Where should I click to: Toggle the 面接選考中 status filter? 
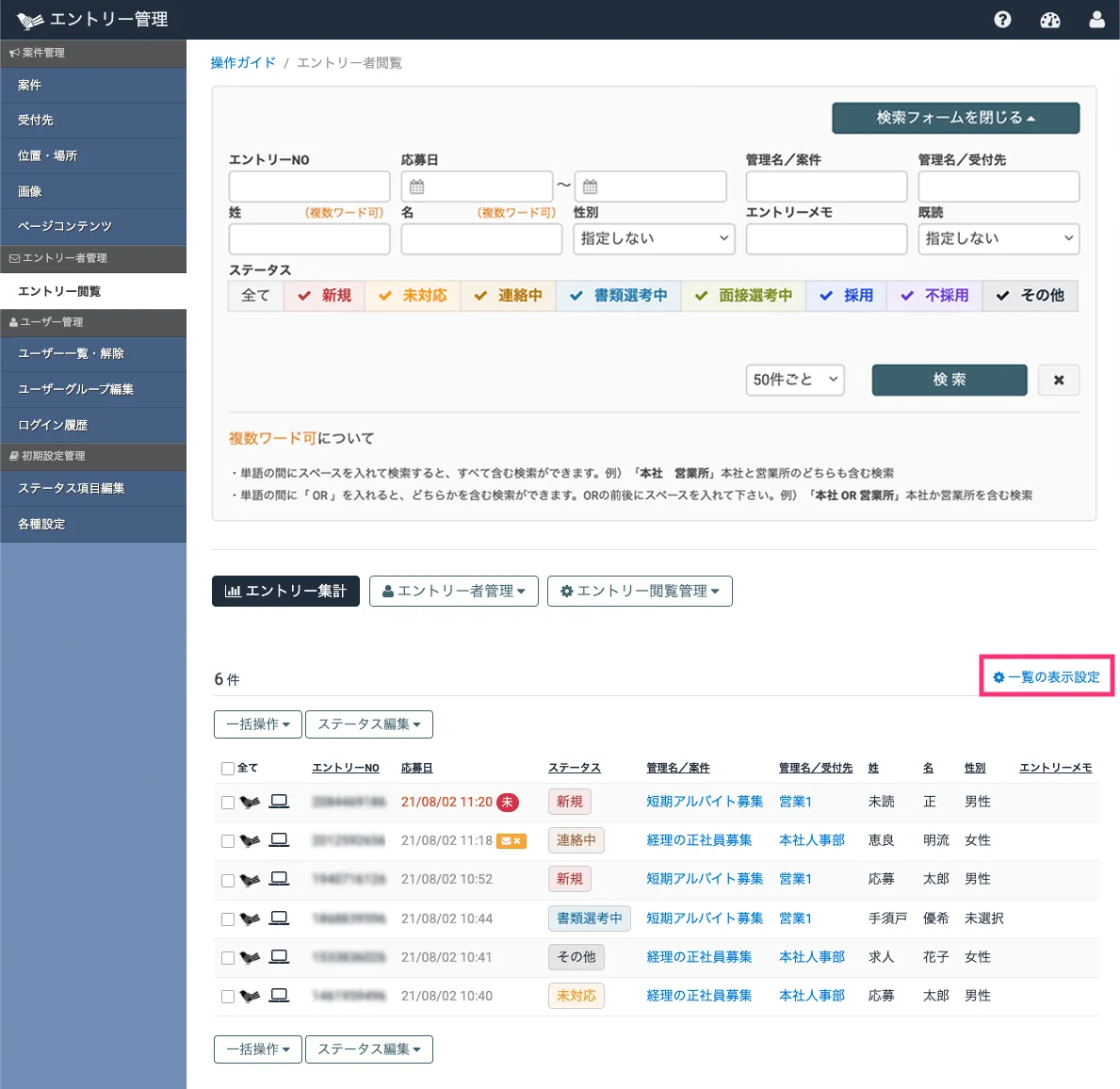pyautogui.click(x=743, y=296)
